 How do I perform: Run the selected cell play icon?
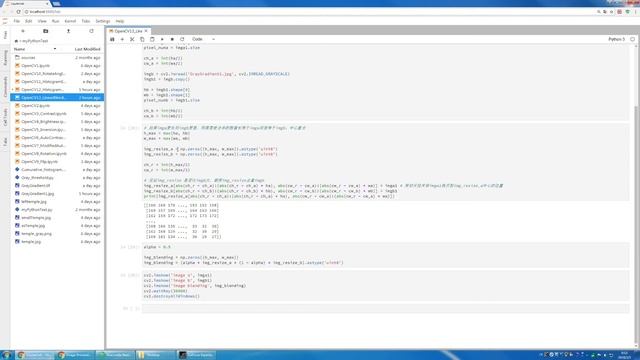point(162,39)
